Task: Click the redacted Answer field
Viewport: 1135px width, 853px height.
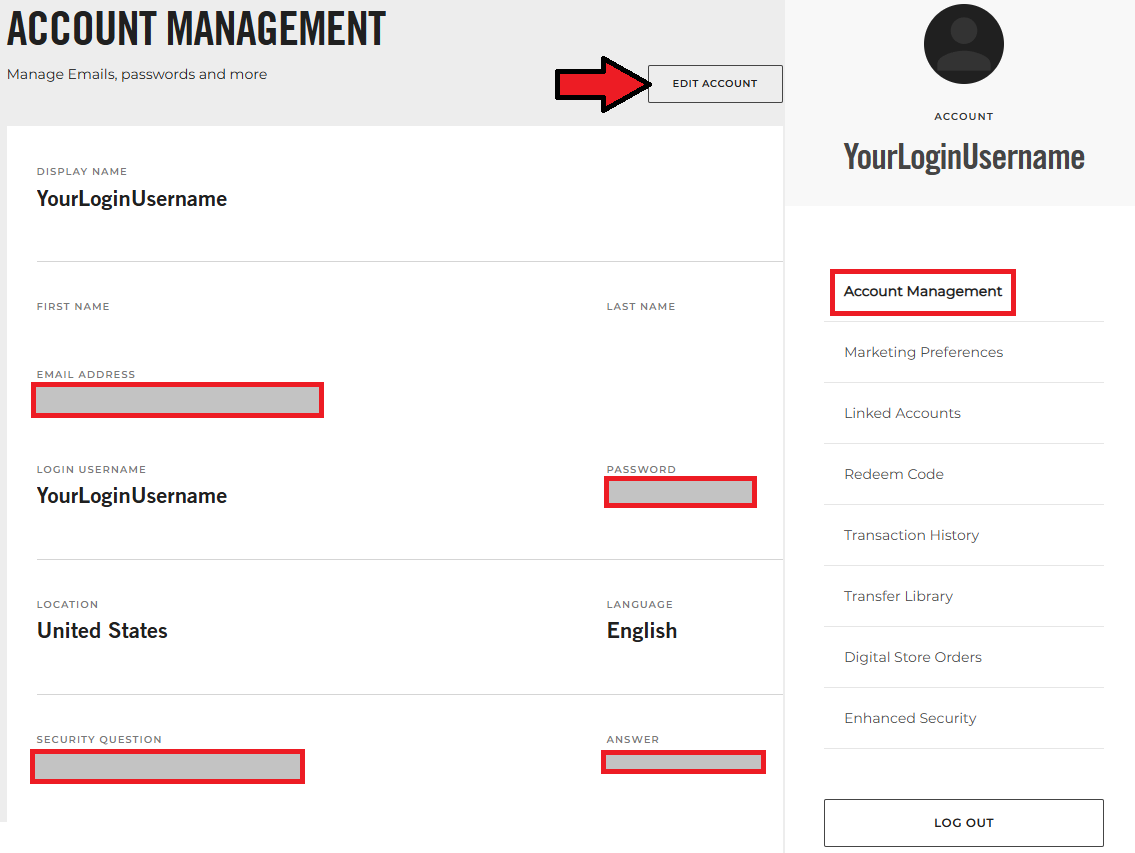Action: click(684, 762)
